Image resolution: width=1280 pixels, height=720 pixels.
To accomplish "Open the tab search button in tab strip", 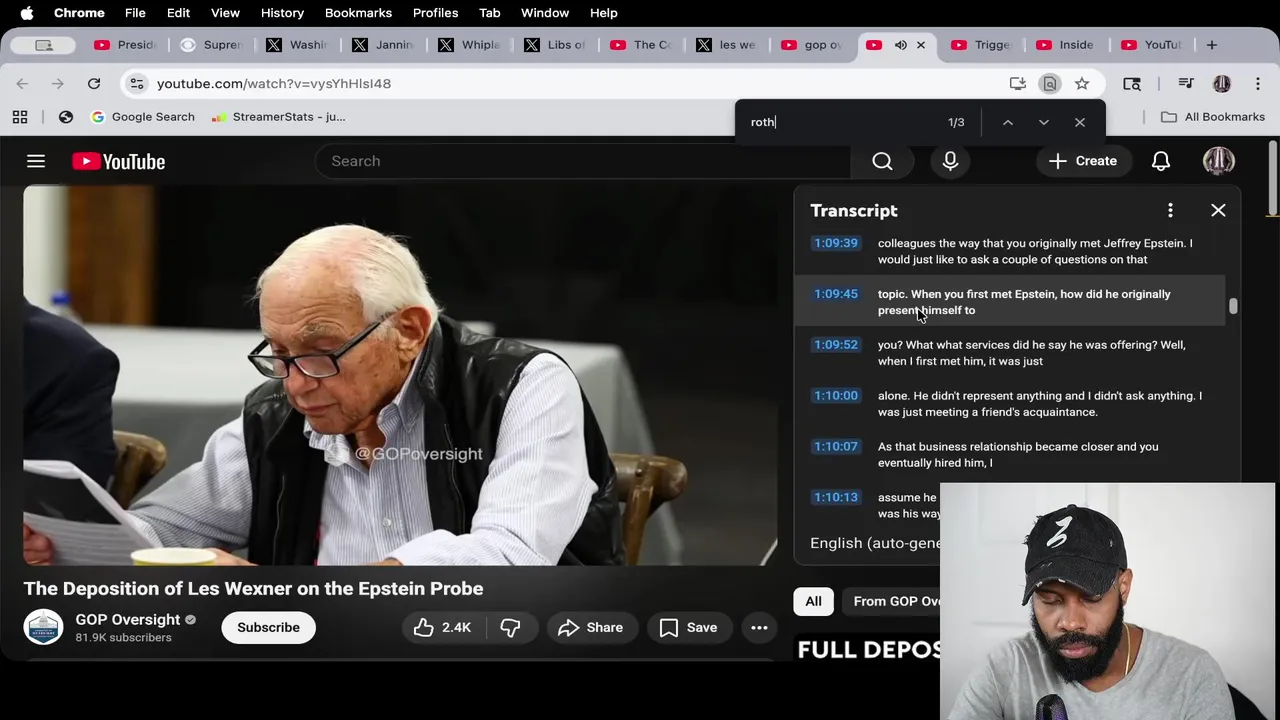I will point(44,45).
